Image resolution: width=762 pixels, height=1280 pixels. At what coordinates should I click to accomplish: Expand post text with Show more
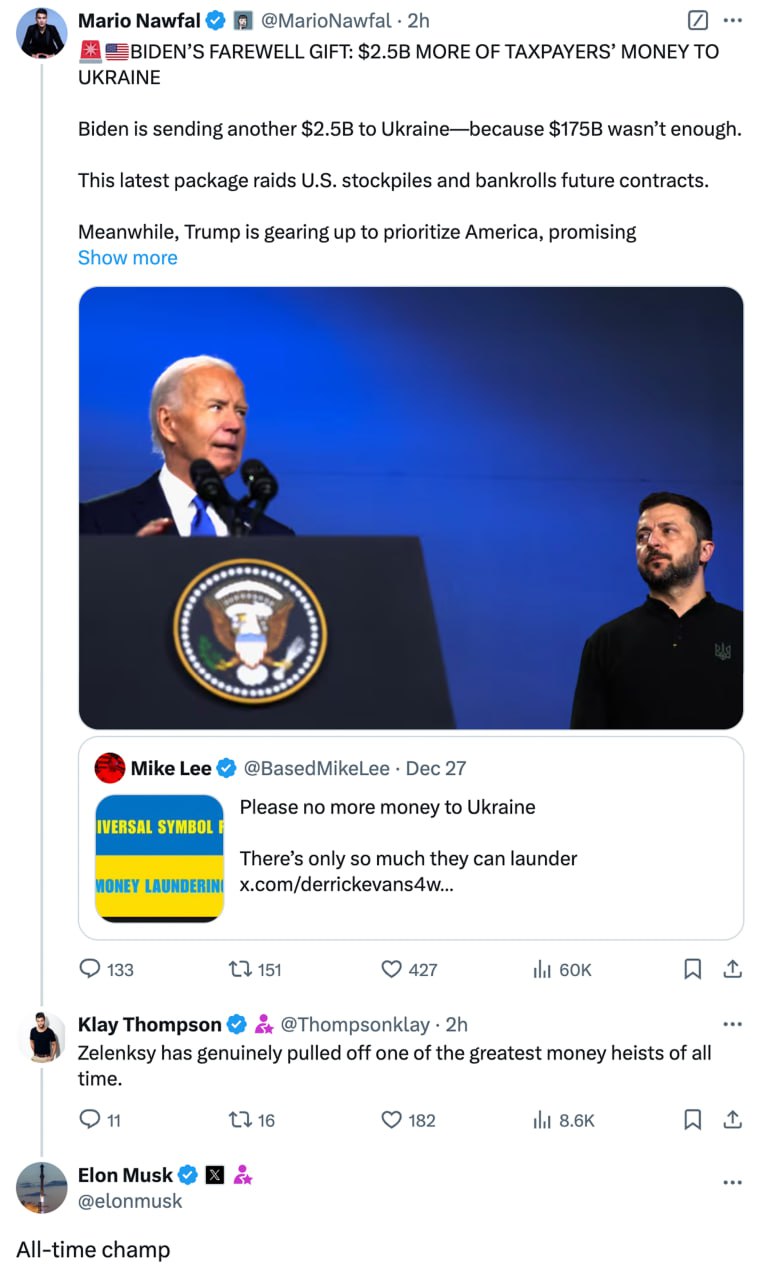click(127, 258)
